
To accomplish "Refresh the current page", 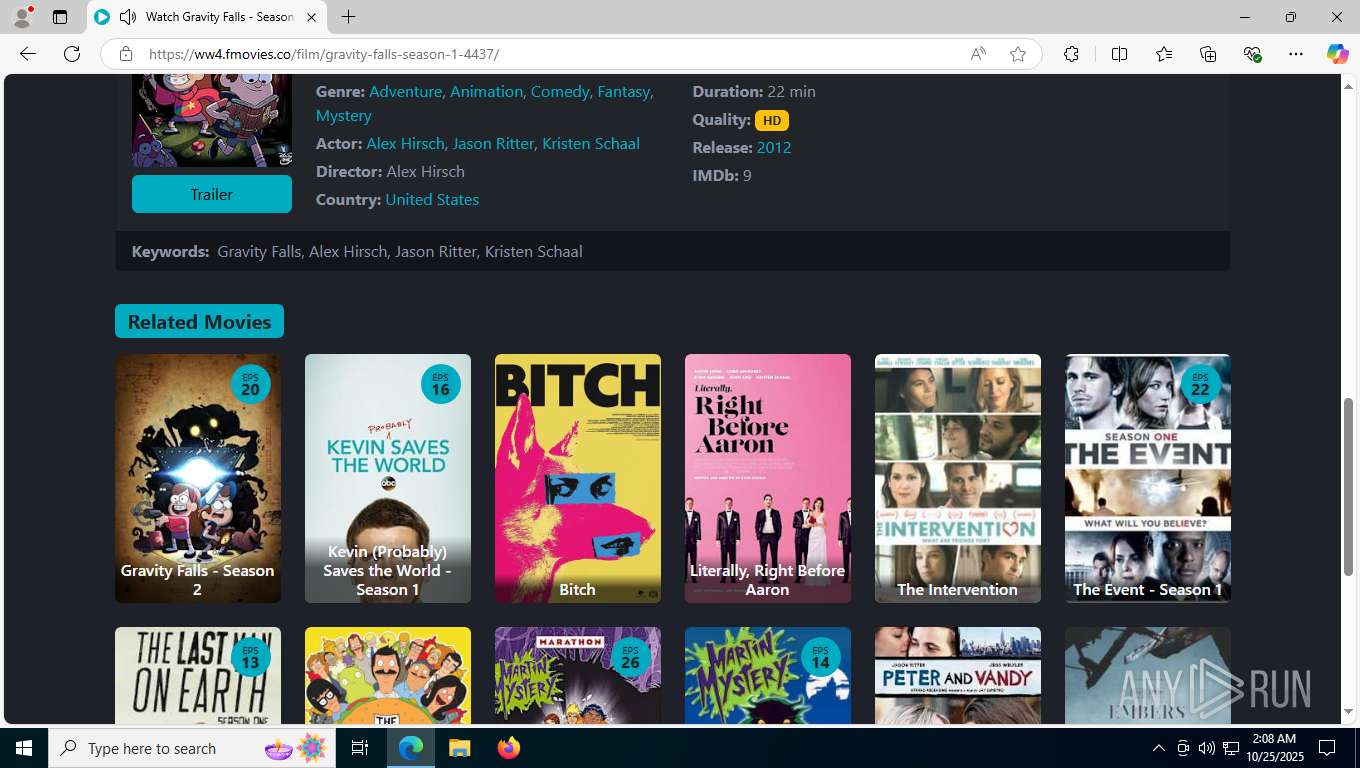I will tap(72, 54).
